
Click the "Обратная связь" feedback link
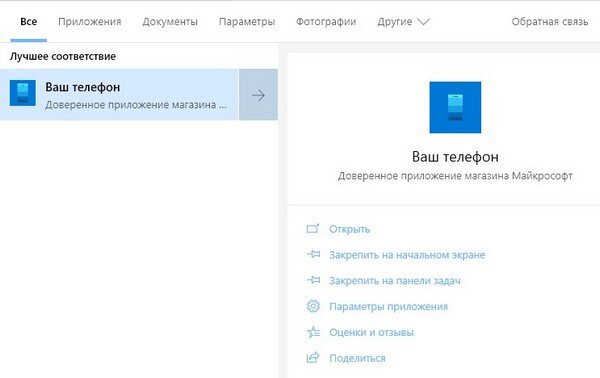[x=550, y=22]
